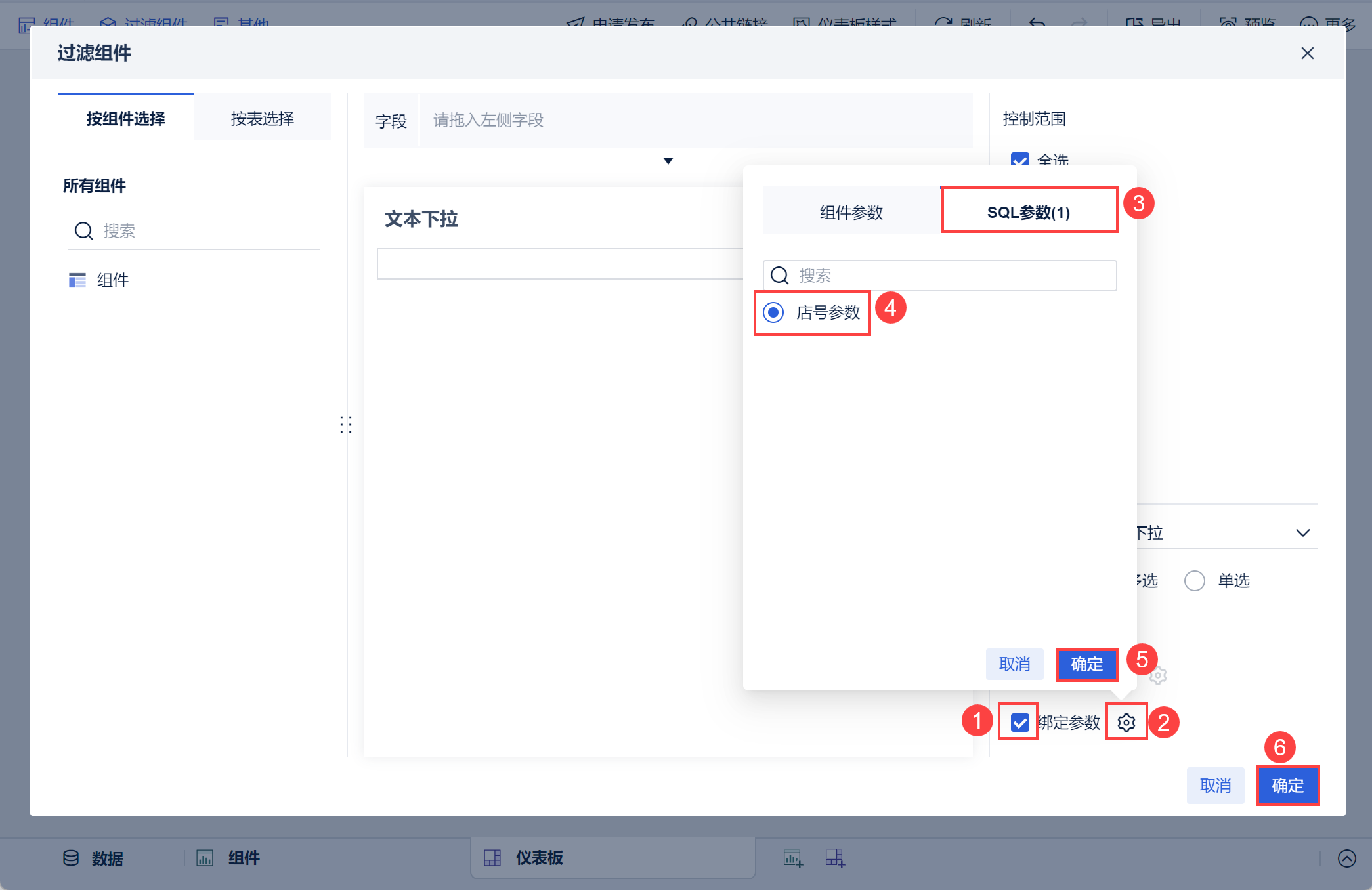
Task: Expand the 下拉 type dropdown chevron
Action: (x=1303, y=533)
